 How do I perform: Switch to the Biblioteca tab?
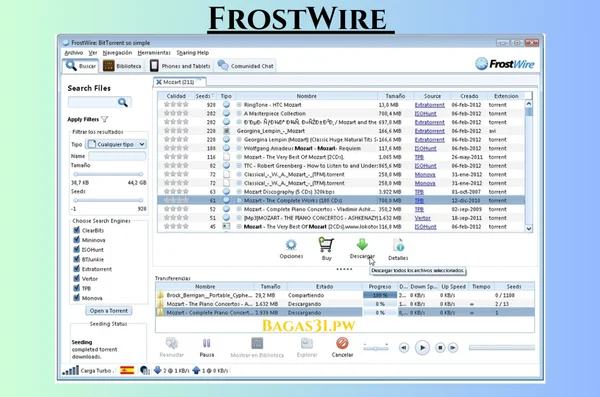point(122,66)
